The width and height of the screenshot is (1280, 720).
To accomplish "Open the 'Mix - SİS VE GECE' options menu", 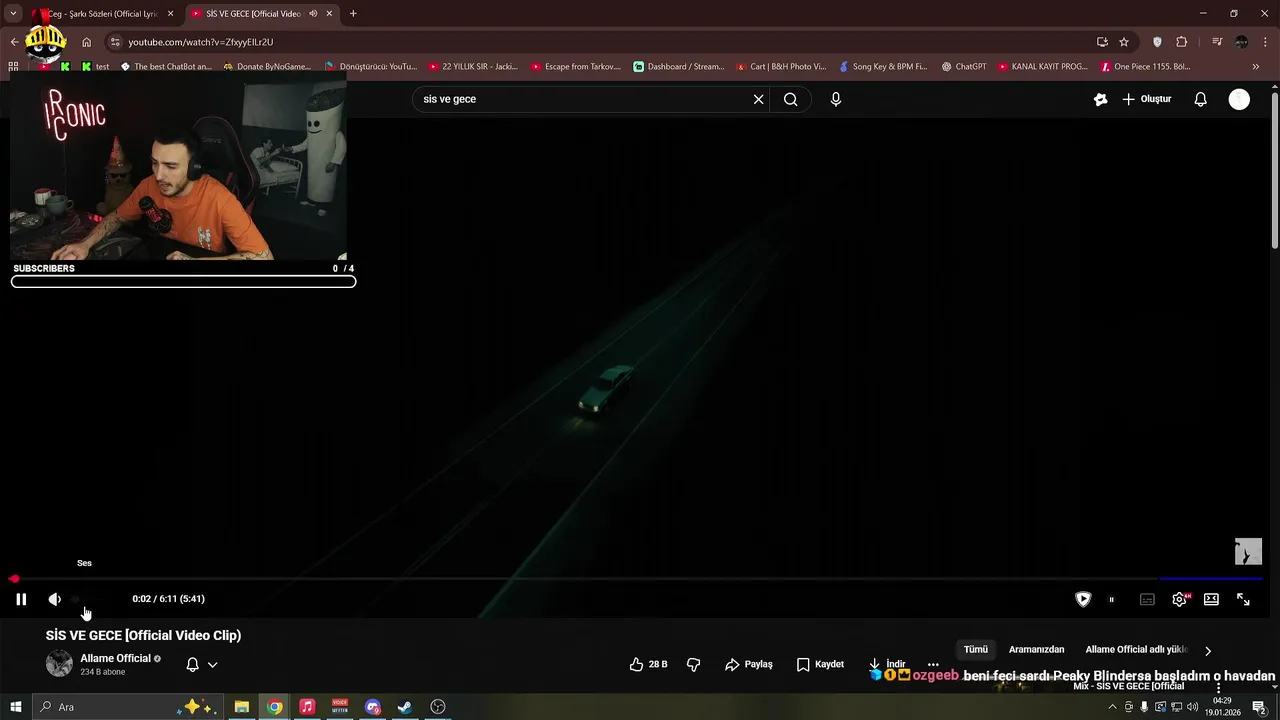I will coord(1218,689).
